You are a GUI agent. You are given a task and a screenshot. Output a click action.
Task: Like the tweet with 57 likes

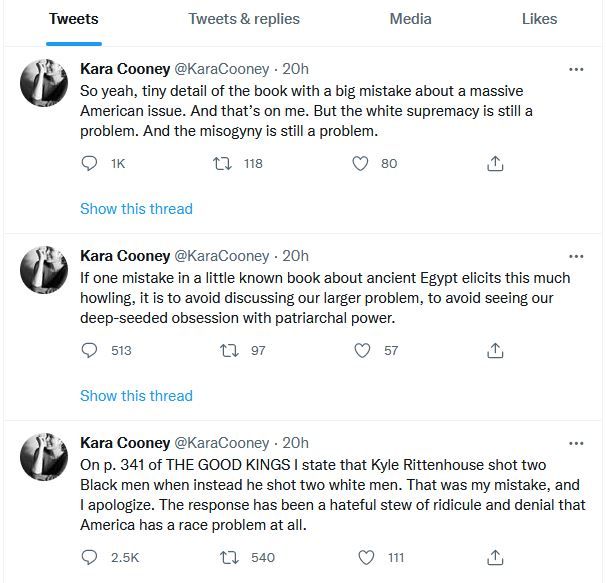point(364,350)
